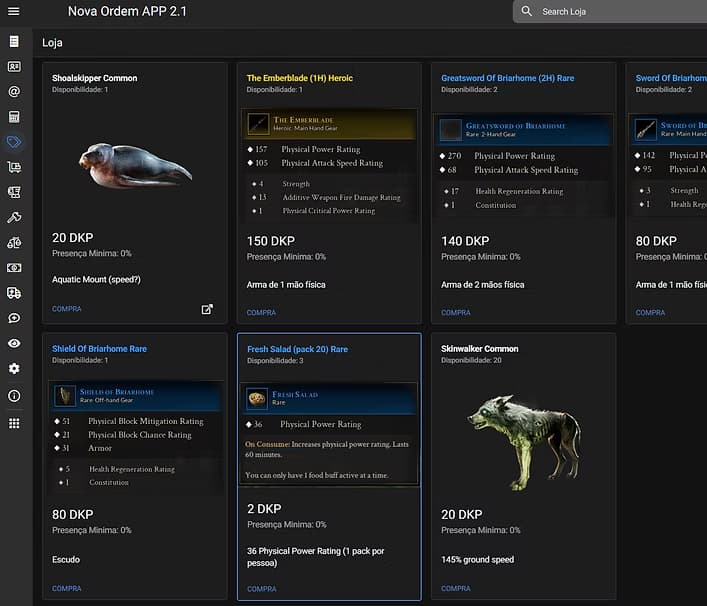This screenshot has height=606, width=707.
Task: Click the eye visibility sidebar icon
Action: (14, 343)
